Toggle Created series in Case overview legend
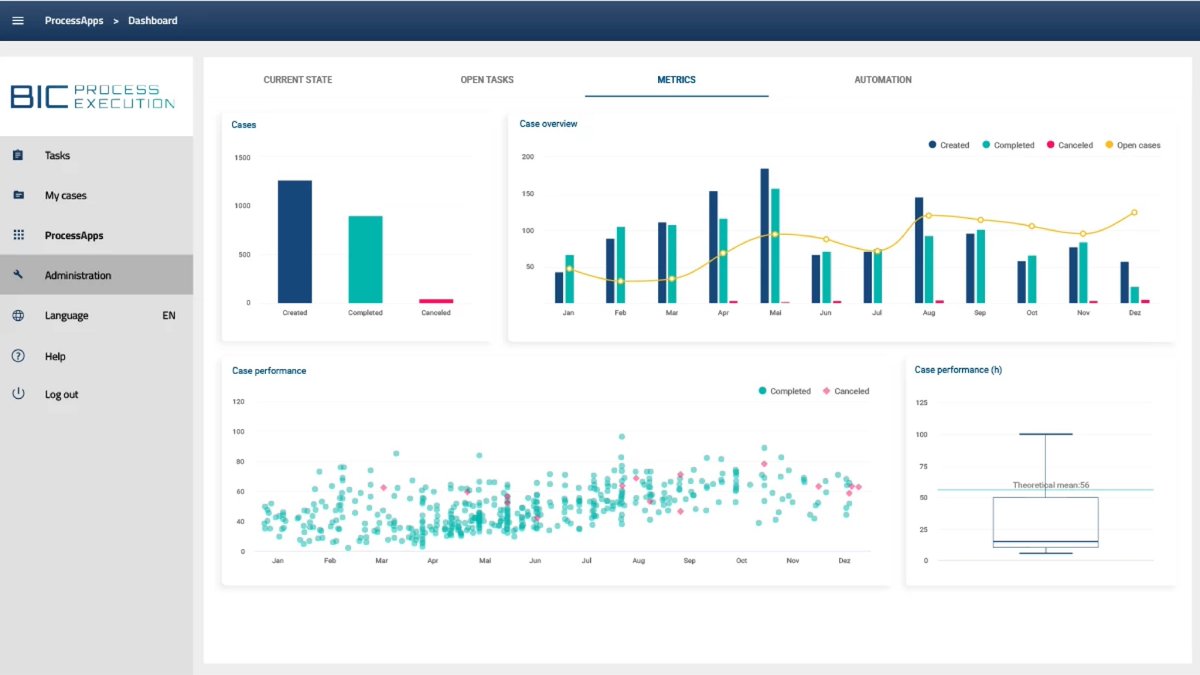The height and width of the screenshot is (675, 1200). (x=949, y=145)
